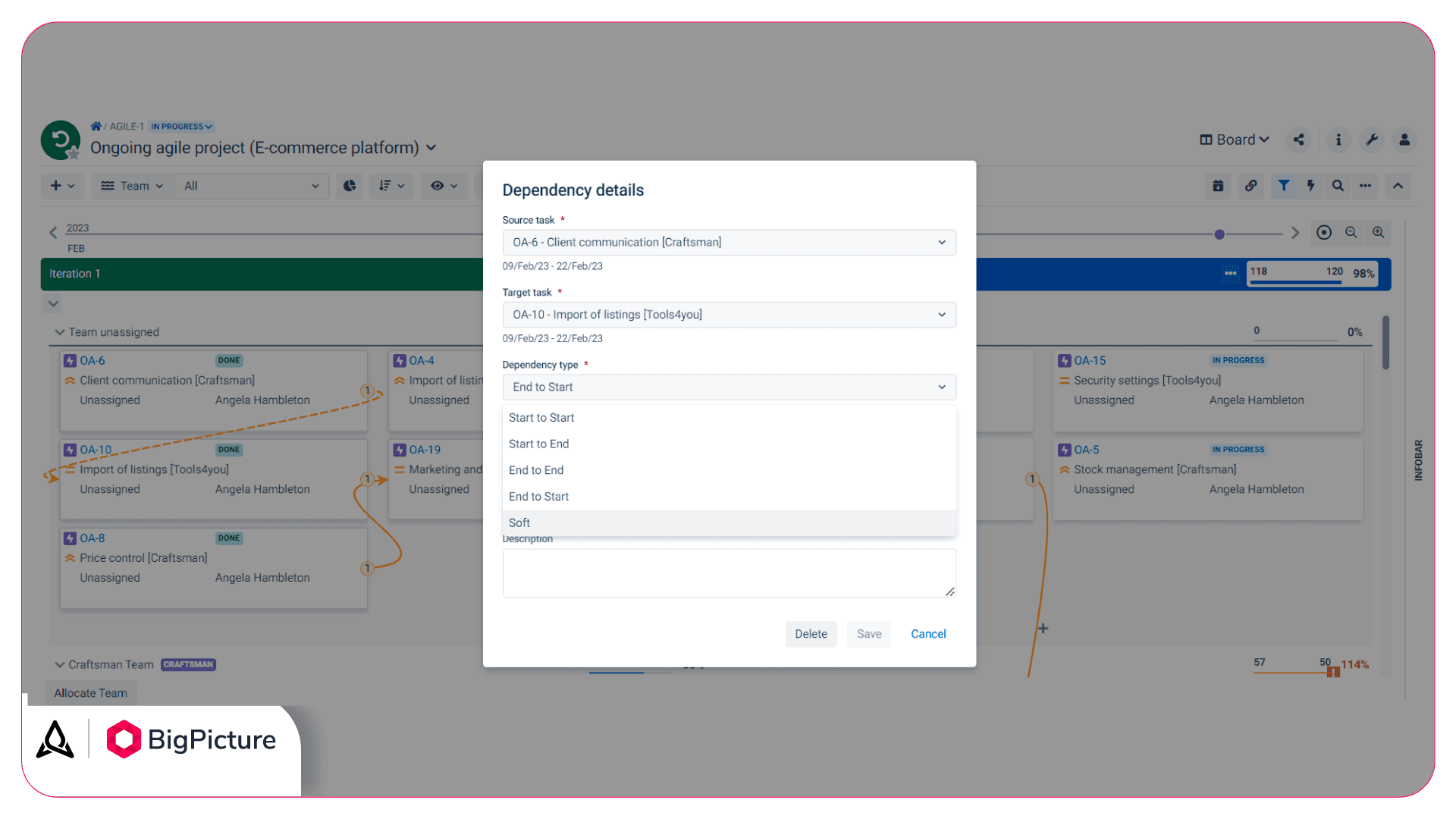The image size is (1456, 819).
Task: Select 'Soft' dependency type option
Action: [x=729, y=523]
